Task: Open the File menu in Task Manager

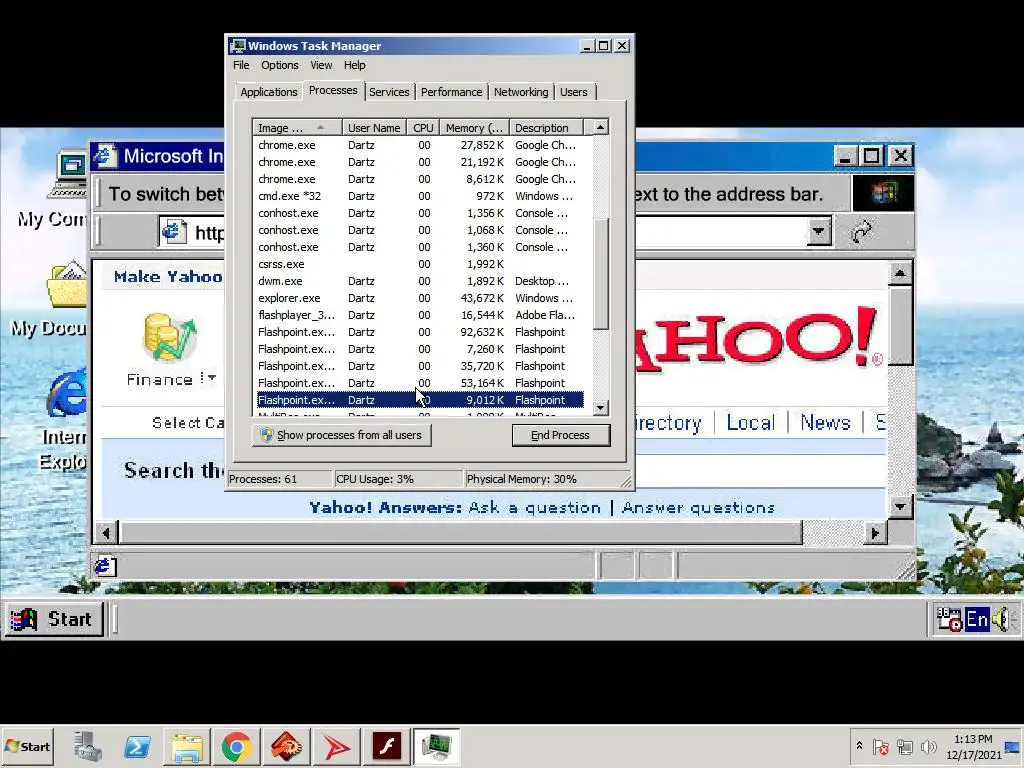Action: point(241,65)
